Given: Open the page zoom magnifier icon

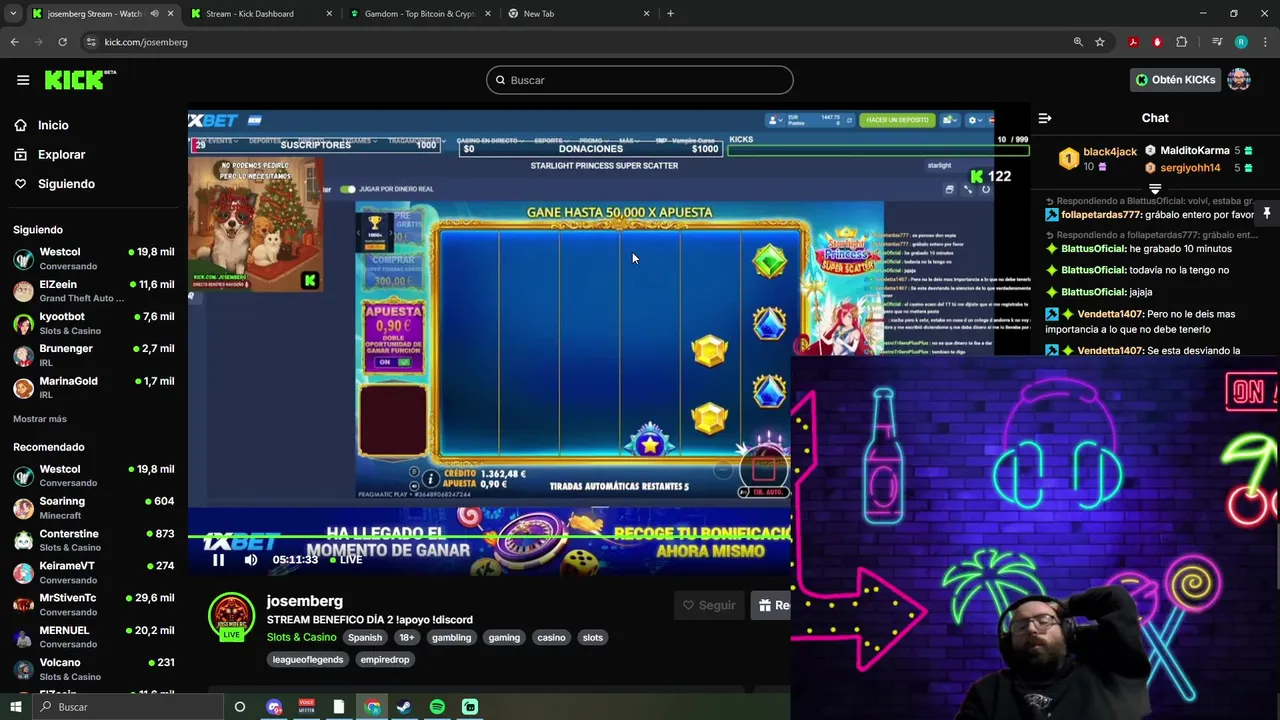Looking at the screenshot, I should tap(1078, 42).
